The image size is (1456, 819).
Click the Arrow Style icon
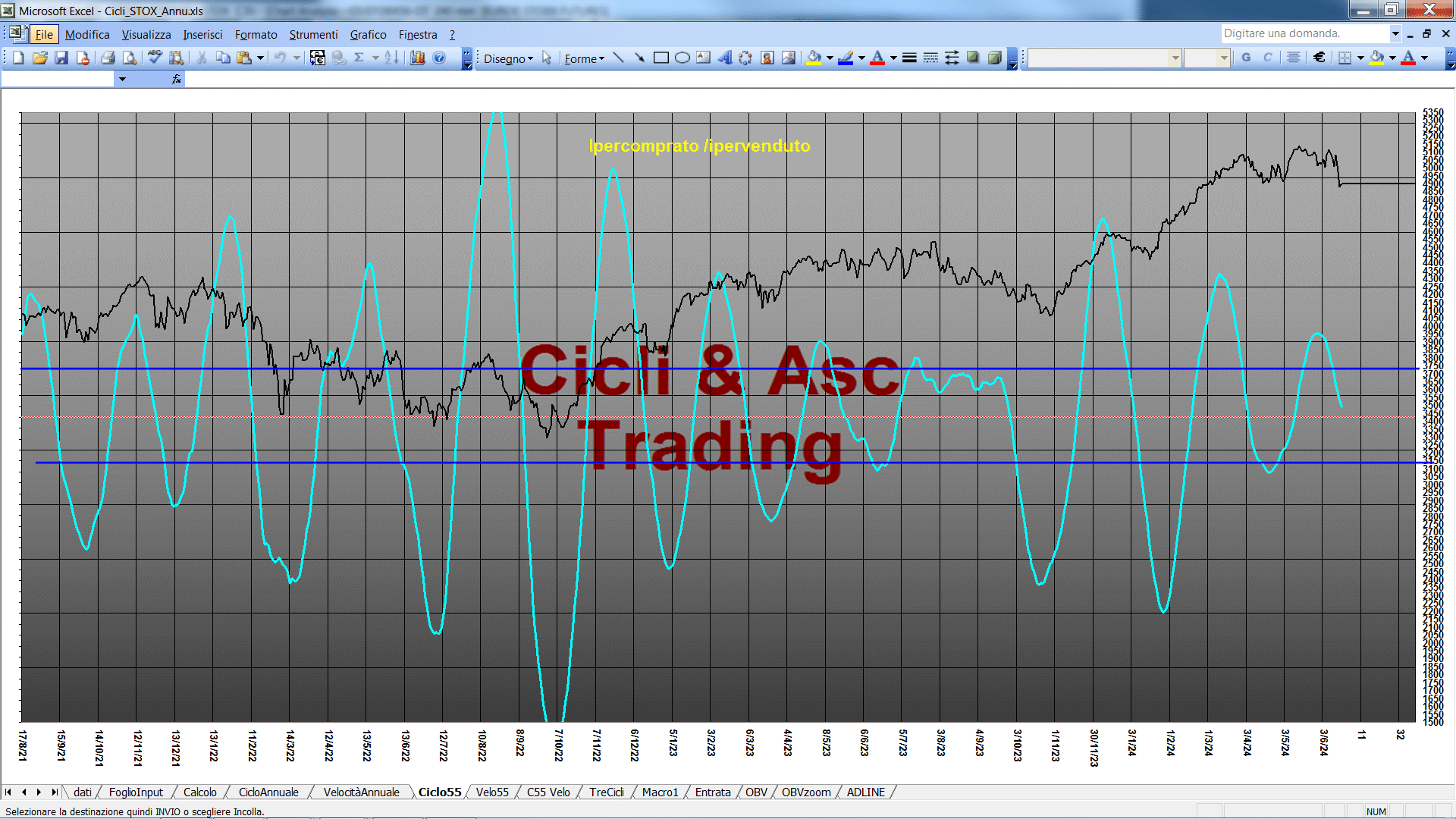(x=952, y=58)
